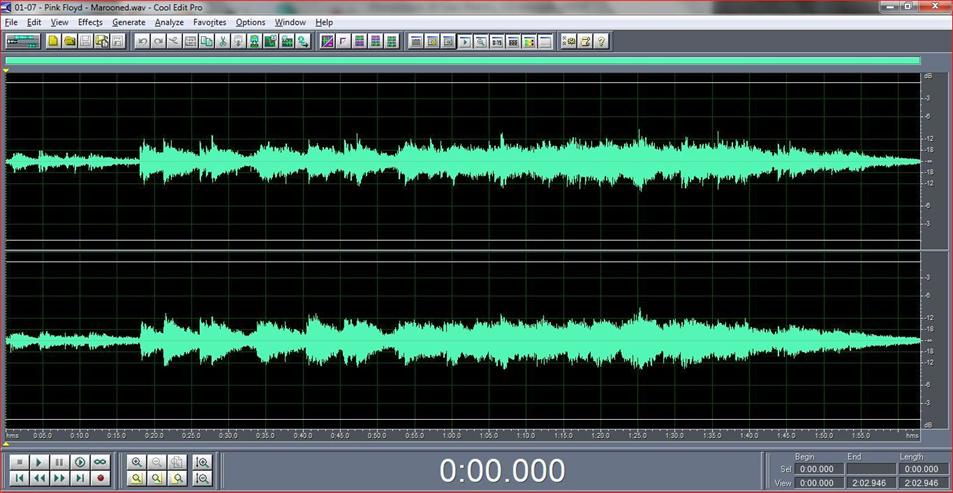Image resolution: width=953 pixels, height=493 pixels.
Task: Click the left channel waveform
Action: coord(462,162)
